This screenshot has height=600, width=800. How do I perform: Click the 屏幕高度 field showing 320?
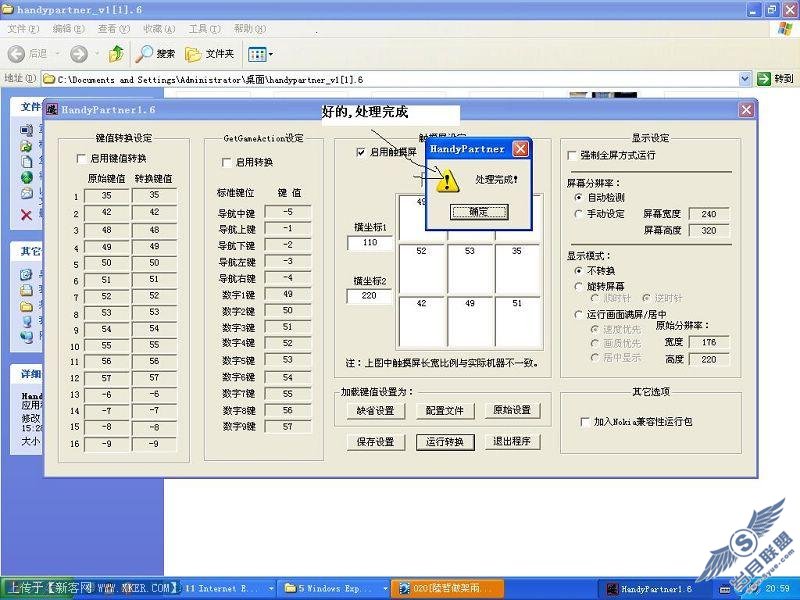[709, 231]
